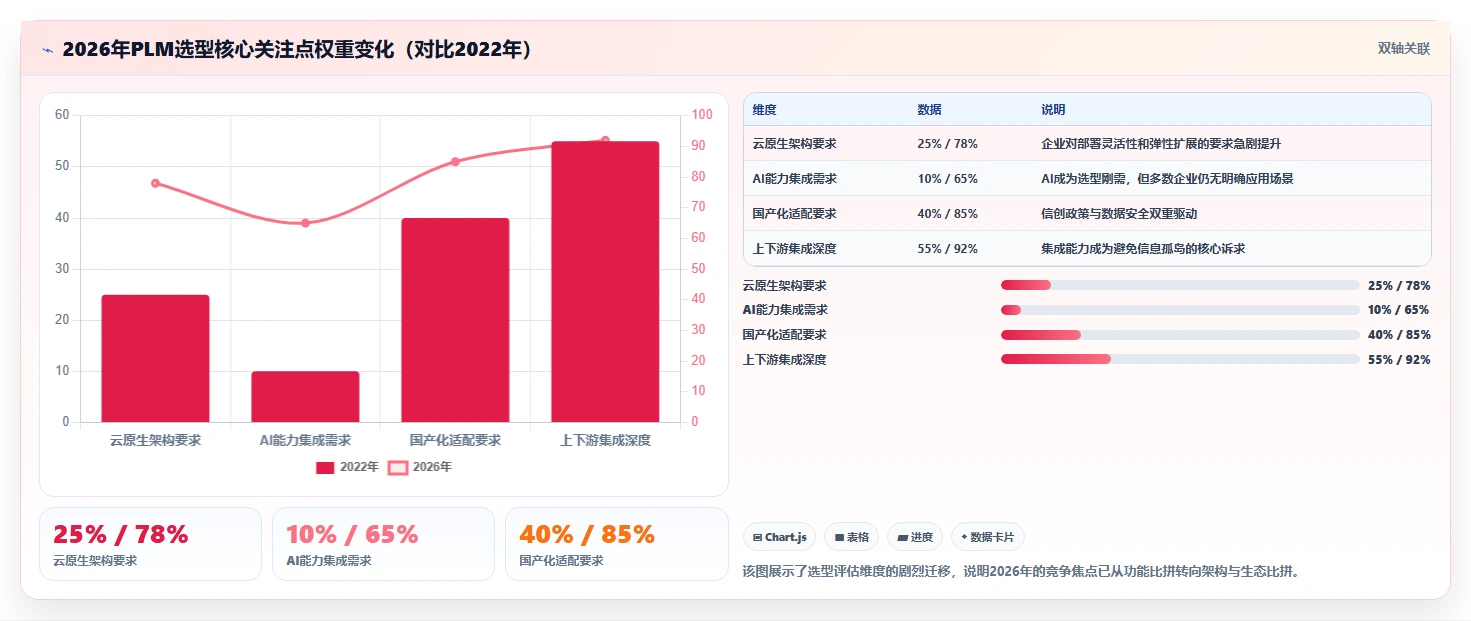
Task: Click the AI能力集成需求 x-axis label
Action: [305, 440]
